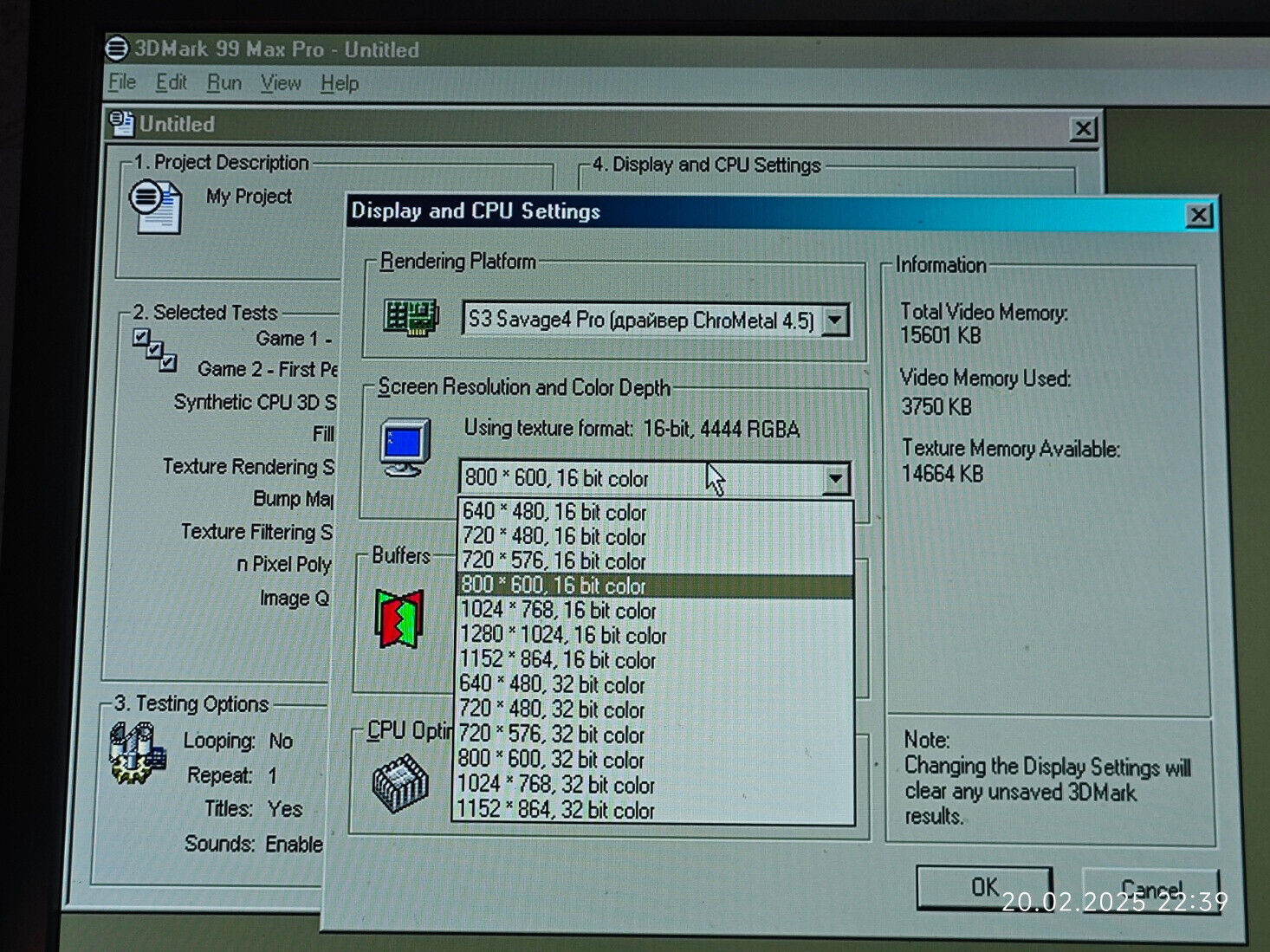This screenshot has width=1270, height=952.
Task: Click the Texture Memory Available 14664 KB value
Action: [943, 474]
